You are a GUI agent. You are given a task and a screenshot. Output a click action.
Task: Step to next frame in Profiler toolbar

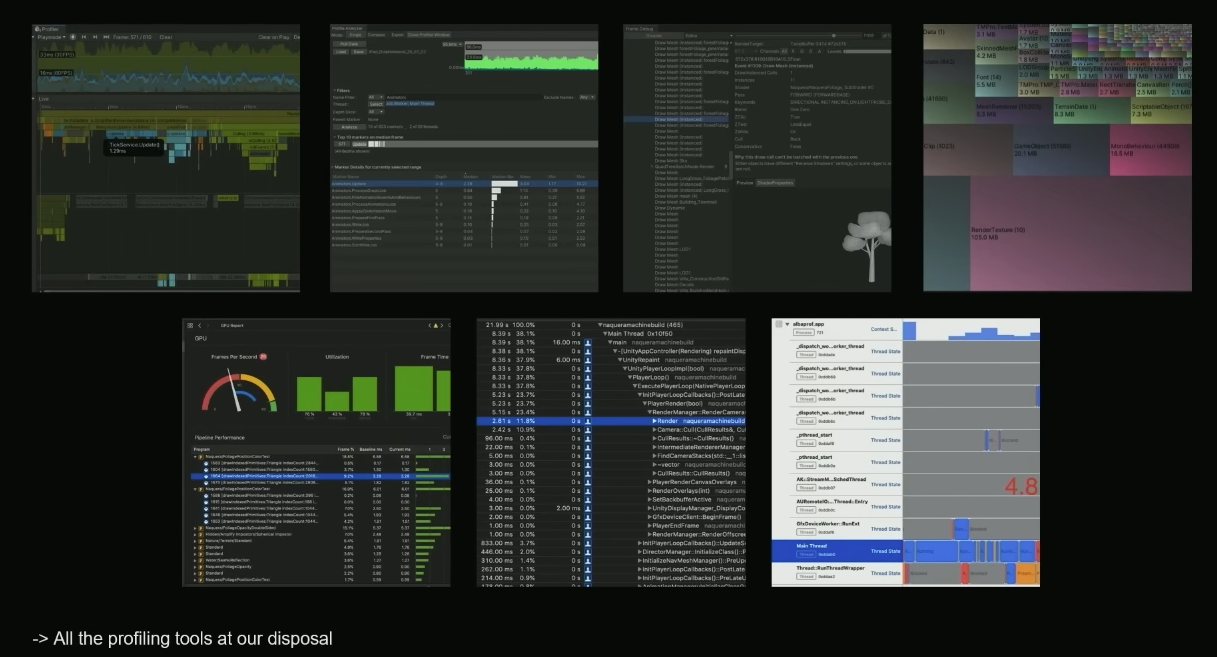click(95, 37)
